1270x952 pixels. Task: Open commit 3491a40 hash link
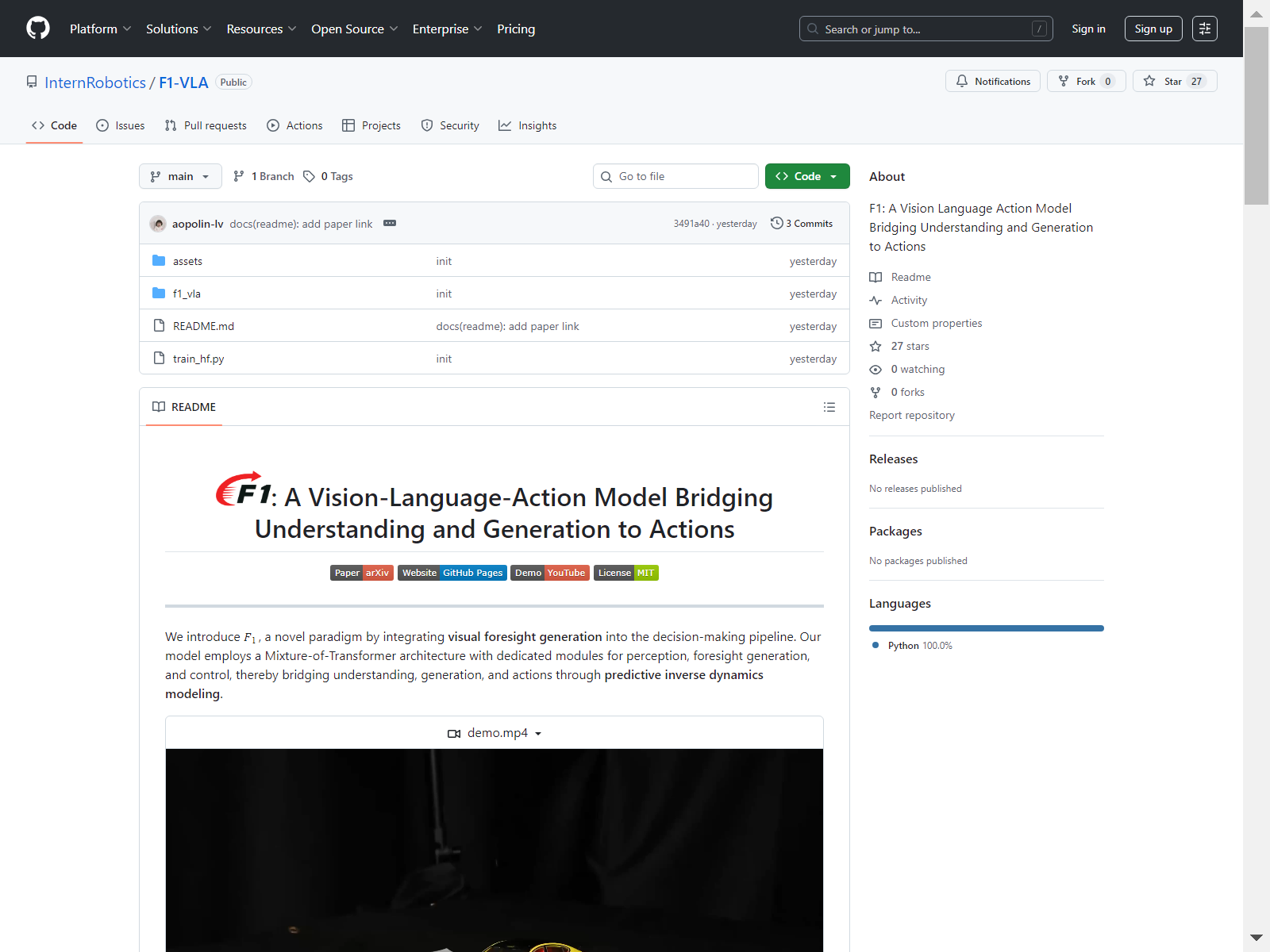tap(691, 224)
